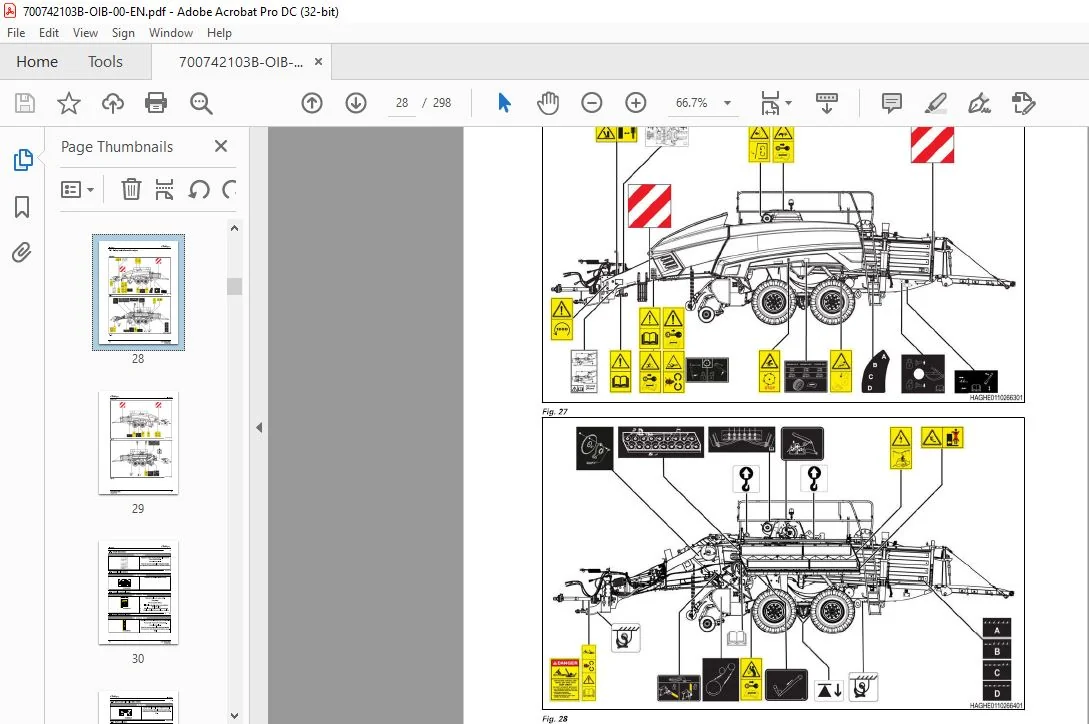Click the Fig. 27 caption text
The height and width of the screenshot is (724, 1089).
tap(554, 411)
